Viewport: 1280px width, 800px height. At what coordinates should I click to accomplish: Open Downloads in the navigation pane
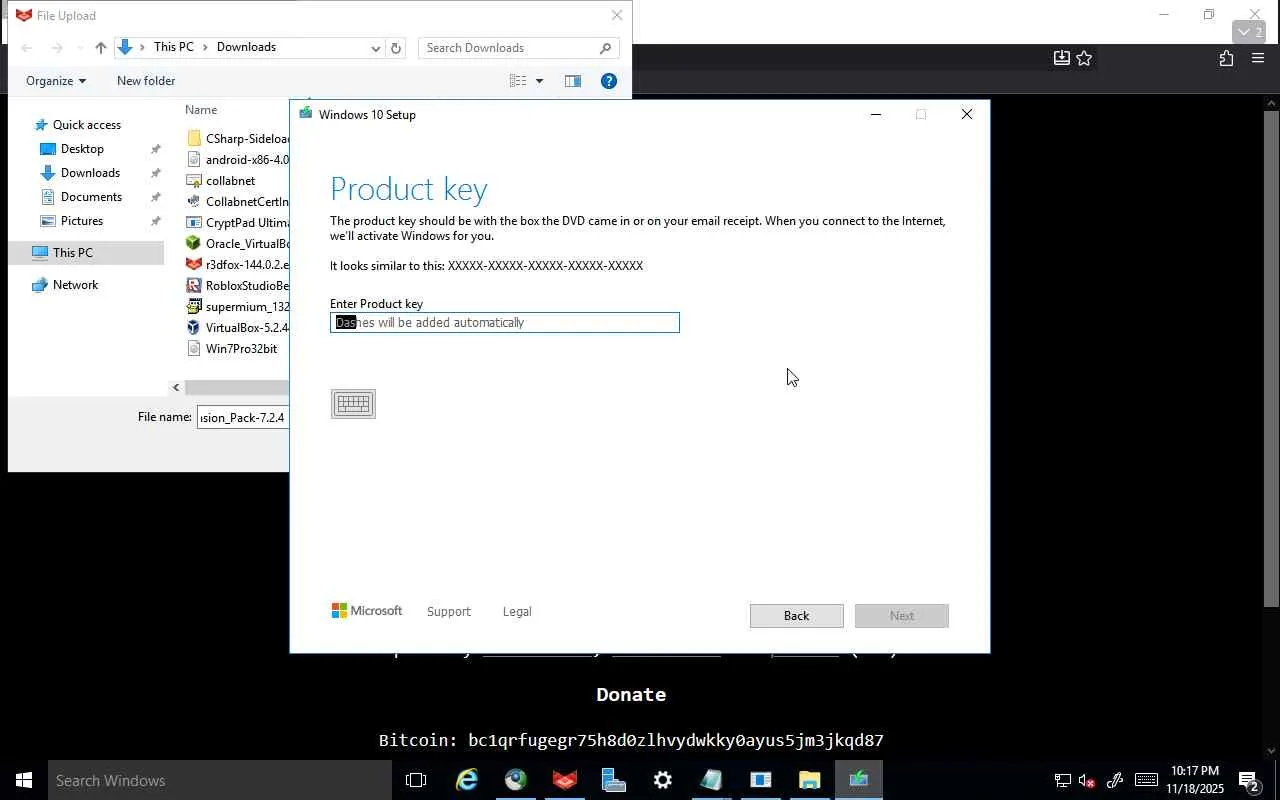coord(90,173)
